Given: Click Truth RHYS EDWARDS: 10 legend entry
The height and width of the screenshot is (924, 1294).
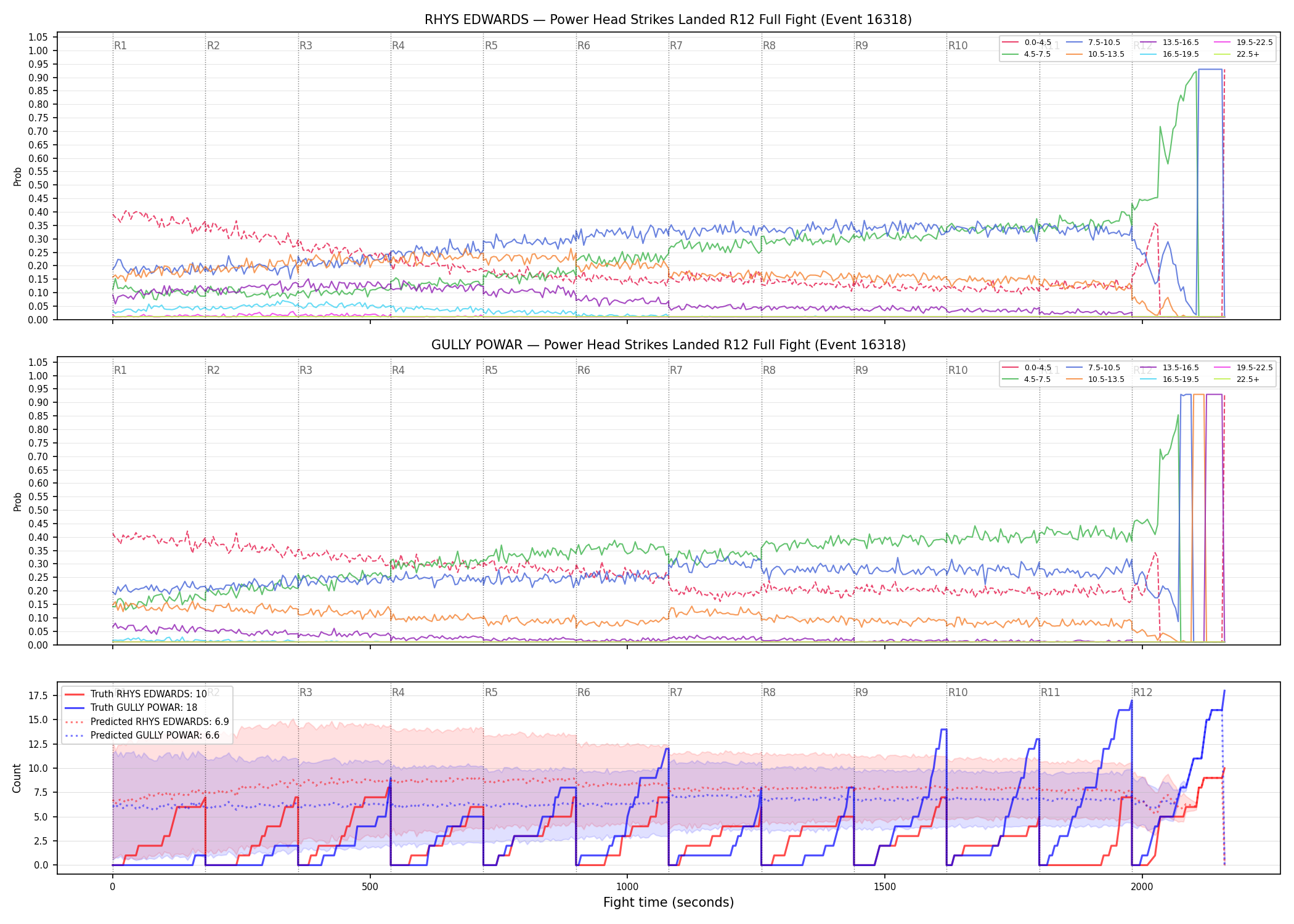Looking at the screenshot, I should point(136,694).
